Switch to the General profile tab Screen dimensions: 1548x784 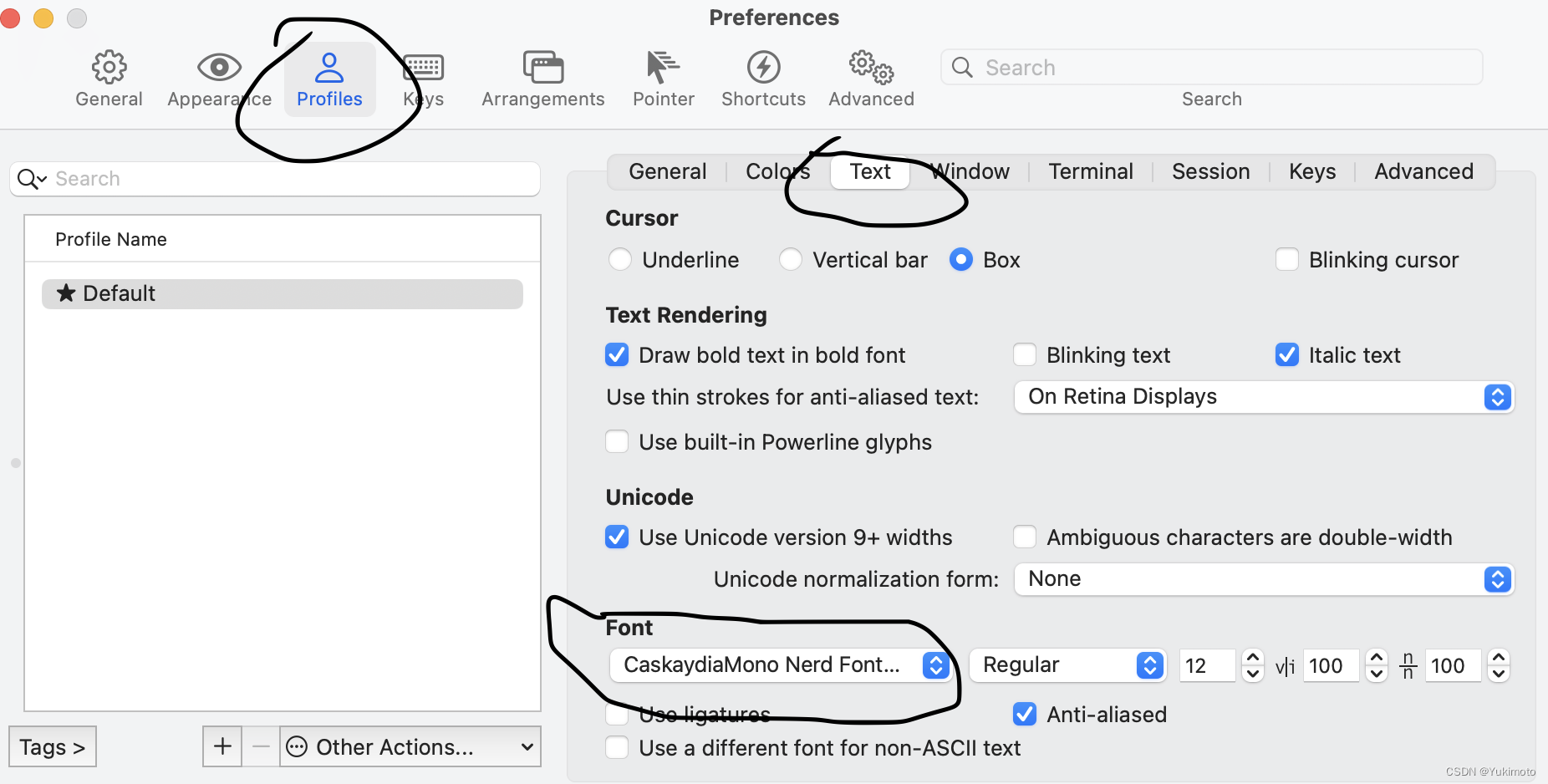(667, 171)
